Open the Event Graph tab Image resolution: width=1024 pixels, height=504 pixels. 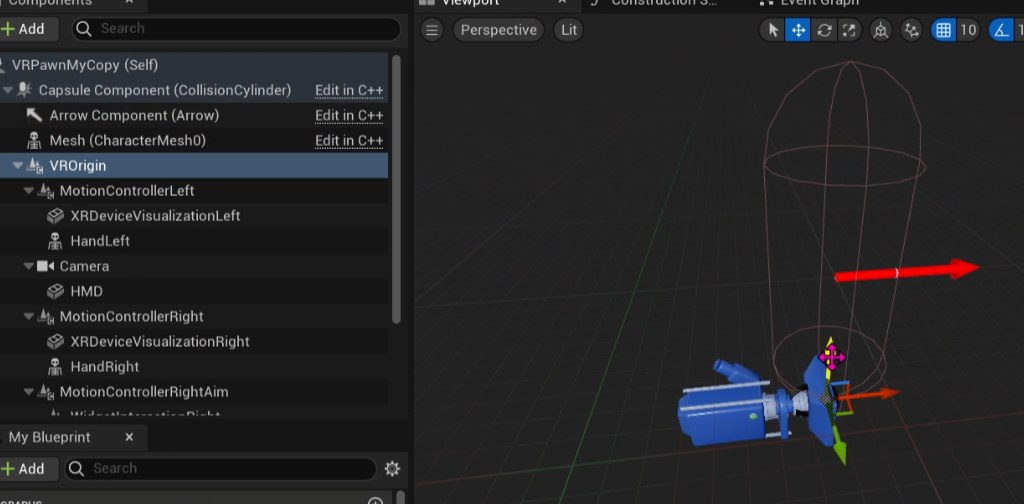(x=820, y=3)
